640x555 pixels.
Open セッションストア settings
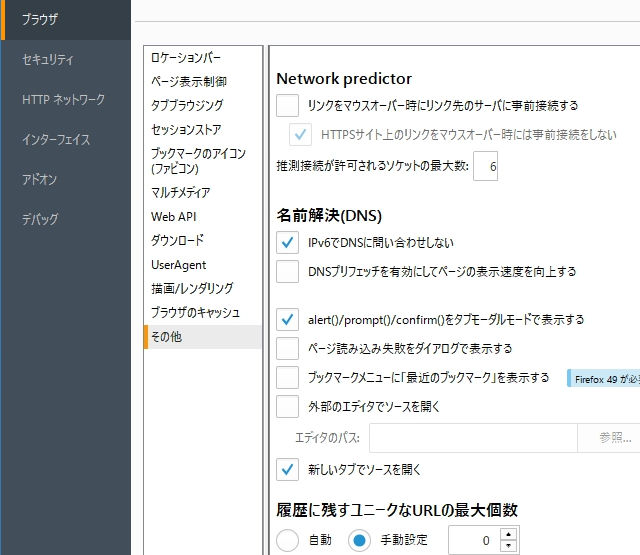coord(203,129)
